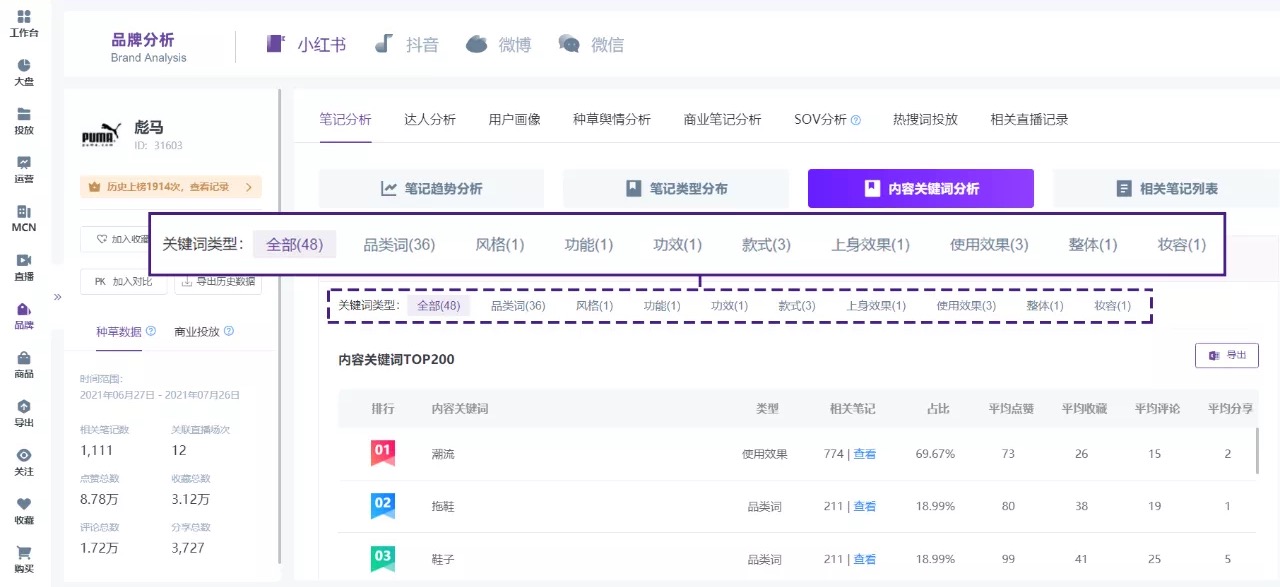The height and width of the screenshot is (587, 1280).
Task: Click the 点赞总数 value 8.78万
Action: (100, 499)
